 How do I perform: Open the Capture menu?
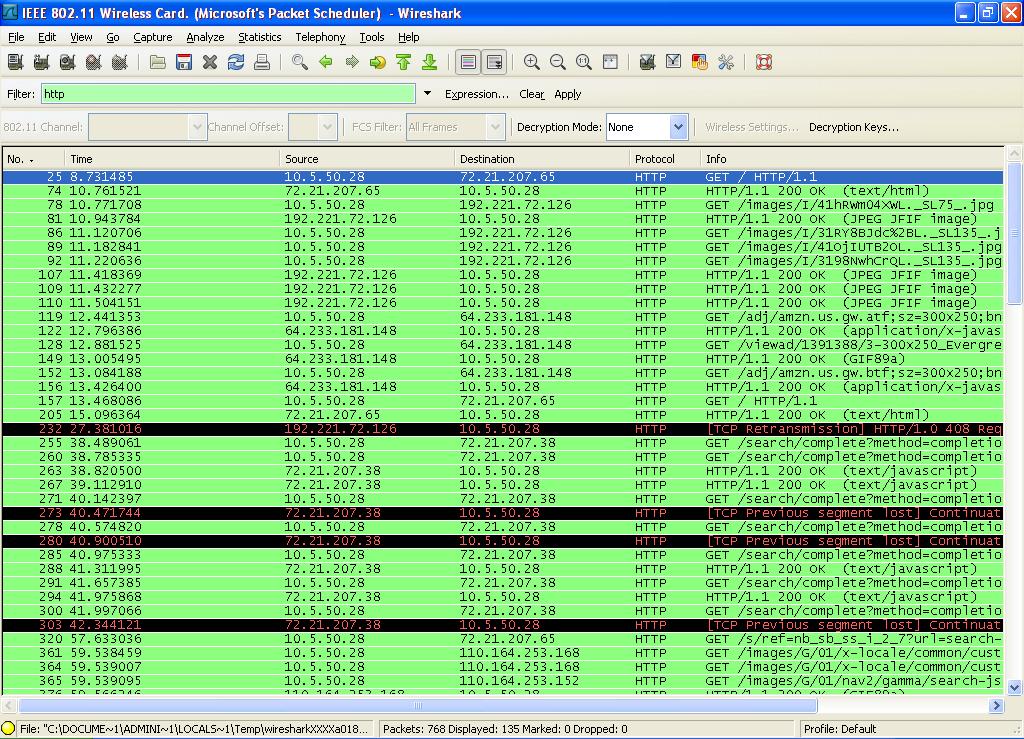point(153,37)
